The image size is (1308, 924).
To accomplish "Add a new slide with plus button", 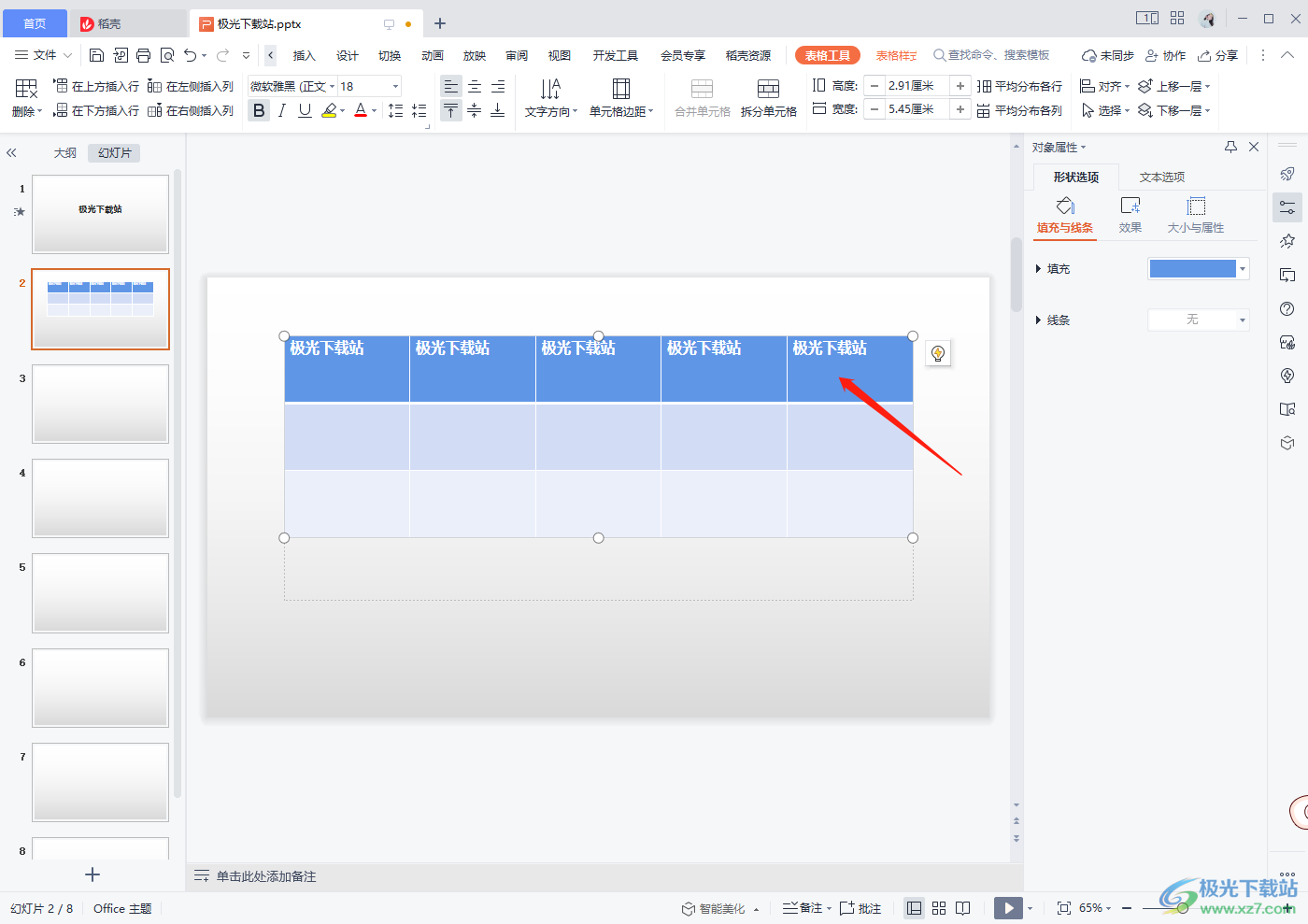I will [92, 874].
